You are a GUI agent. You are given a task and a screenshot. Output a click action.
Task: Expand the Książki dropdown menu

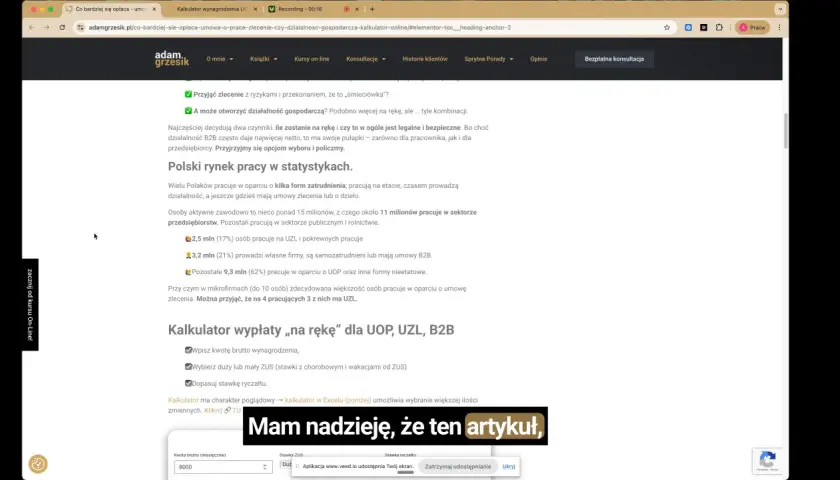264,59
